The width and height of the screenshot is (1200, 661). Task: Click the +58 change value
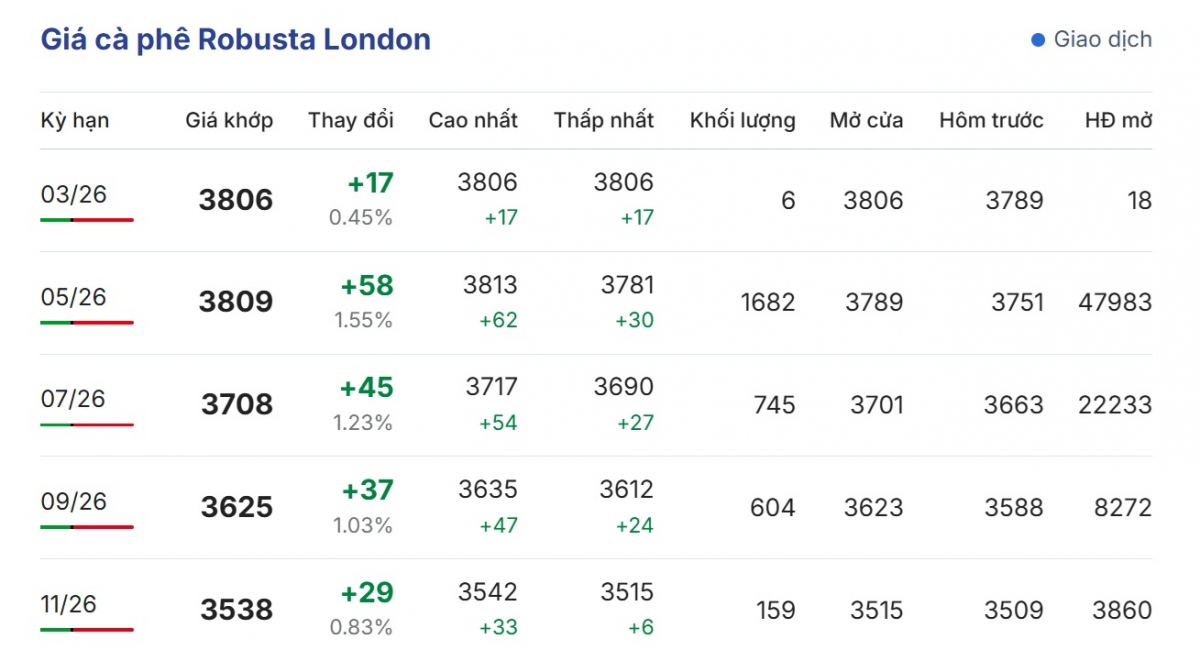(x=367, y=287)
